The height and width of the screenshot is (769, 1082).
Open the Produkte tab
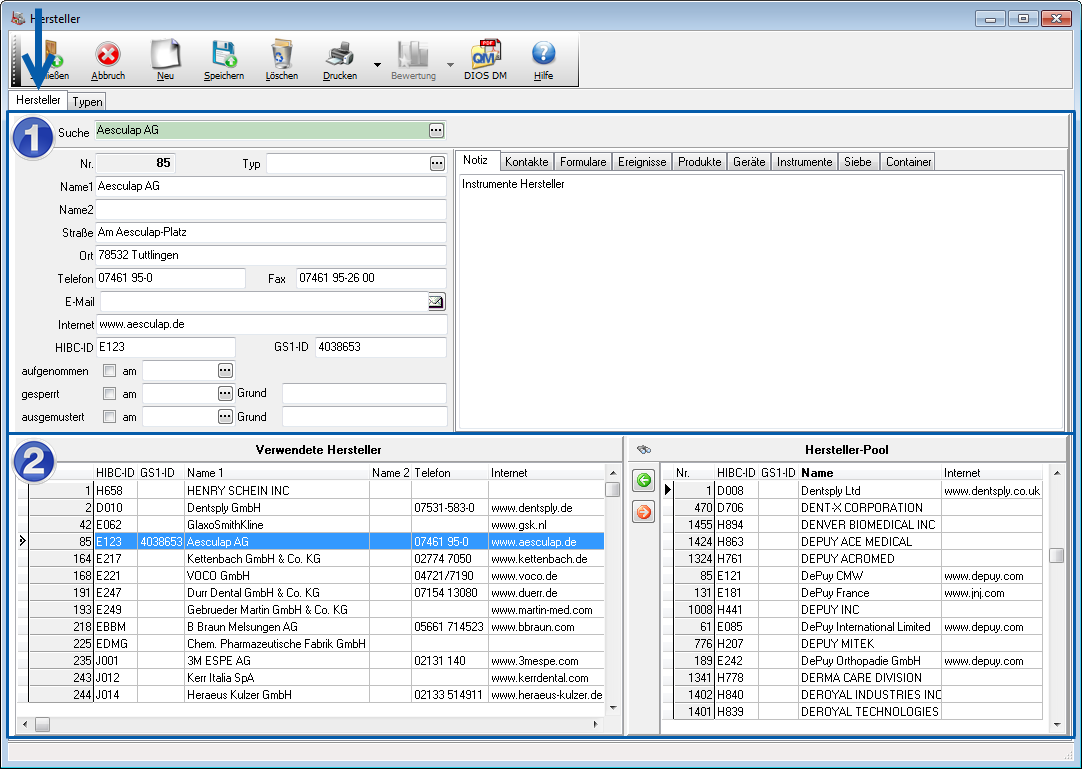pos(700,162)
